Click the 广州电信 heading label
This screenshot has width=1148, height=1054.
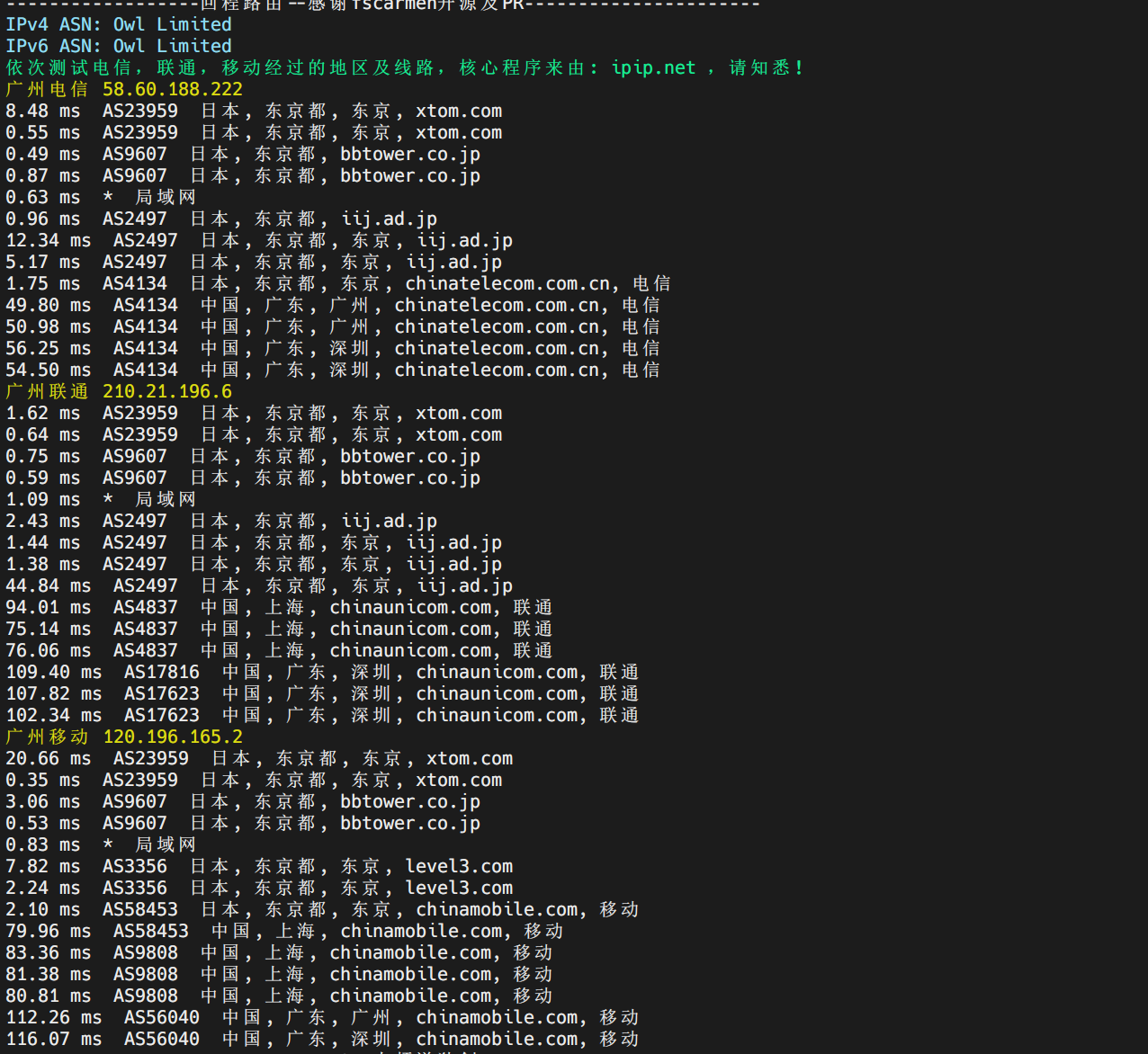(x=47, y=89)
